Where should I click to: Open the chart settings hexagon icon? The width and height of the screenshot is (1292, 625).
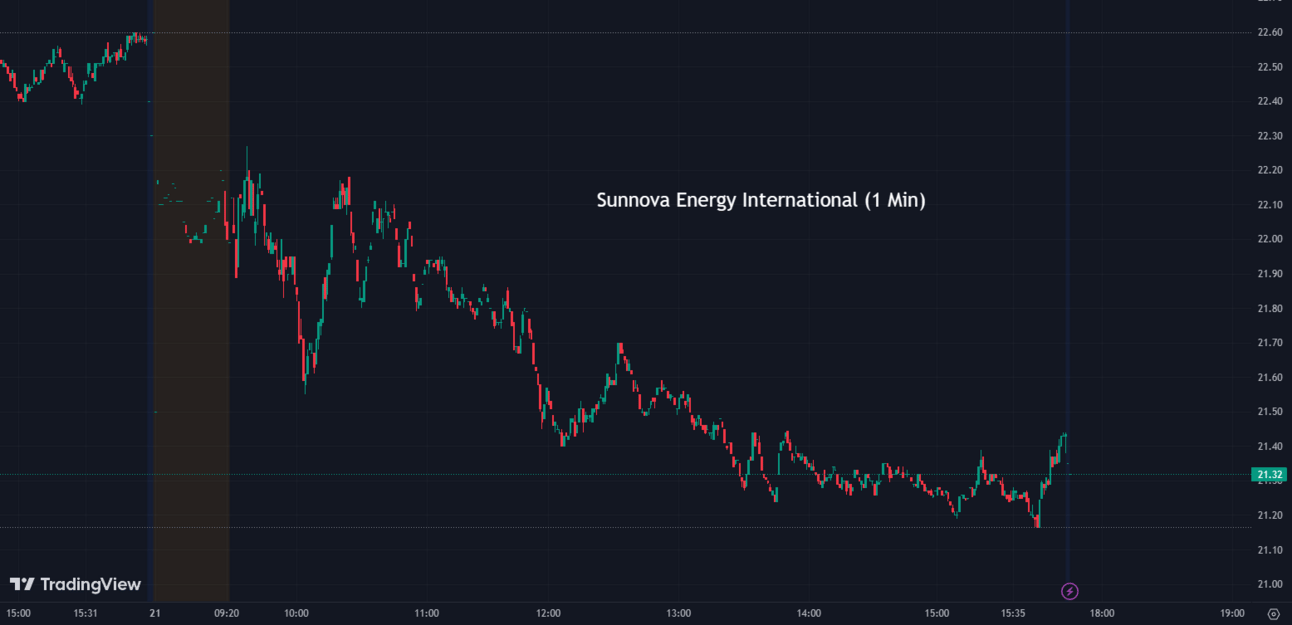pyautogui.click(x=1273, y=614)
